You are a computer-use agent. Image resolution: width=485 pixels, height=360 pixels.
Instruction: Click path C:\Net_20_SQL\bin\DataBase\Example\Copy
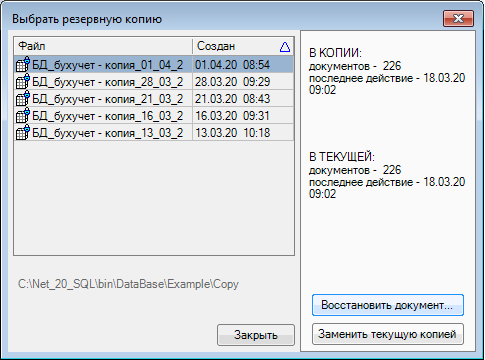click(128, 284)
